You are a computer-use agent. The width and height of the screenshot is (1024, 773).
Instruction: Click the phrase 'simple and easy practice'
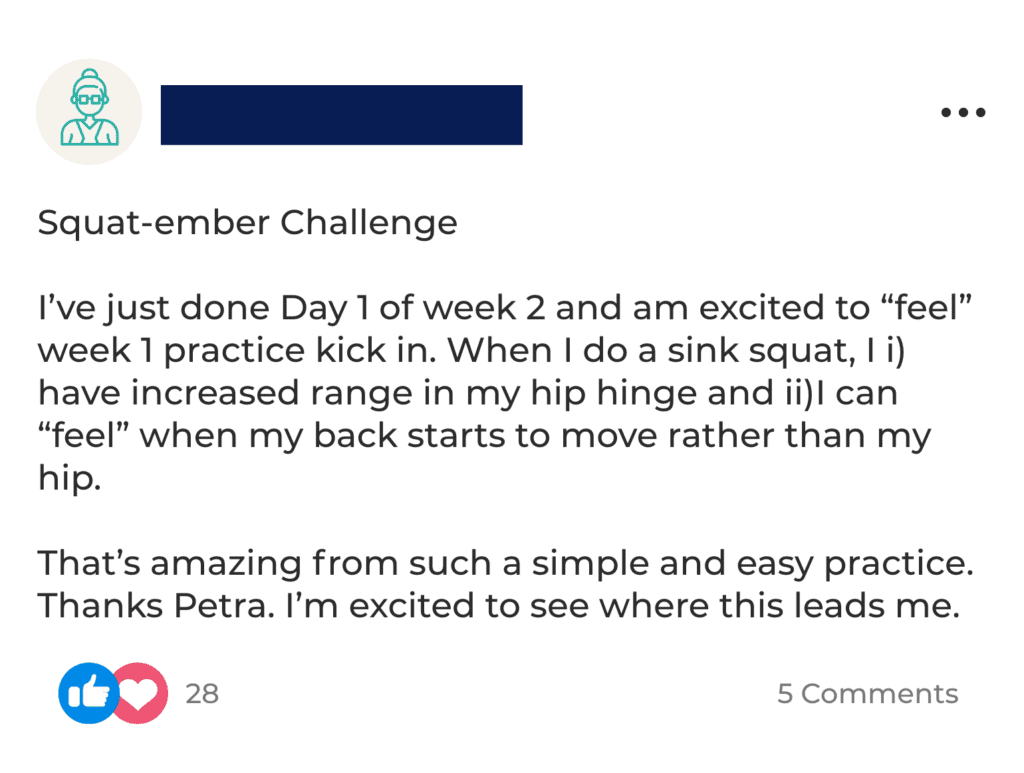tap(752, 563)
